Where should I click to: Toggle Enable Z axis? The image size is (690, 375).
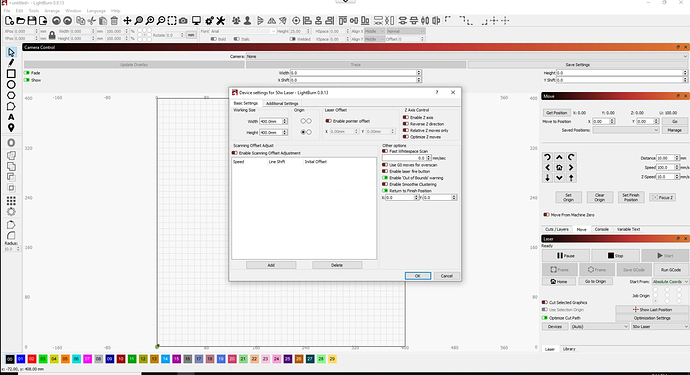[x=406, y=118]
